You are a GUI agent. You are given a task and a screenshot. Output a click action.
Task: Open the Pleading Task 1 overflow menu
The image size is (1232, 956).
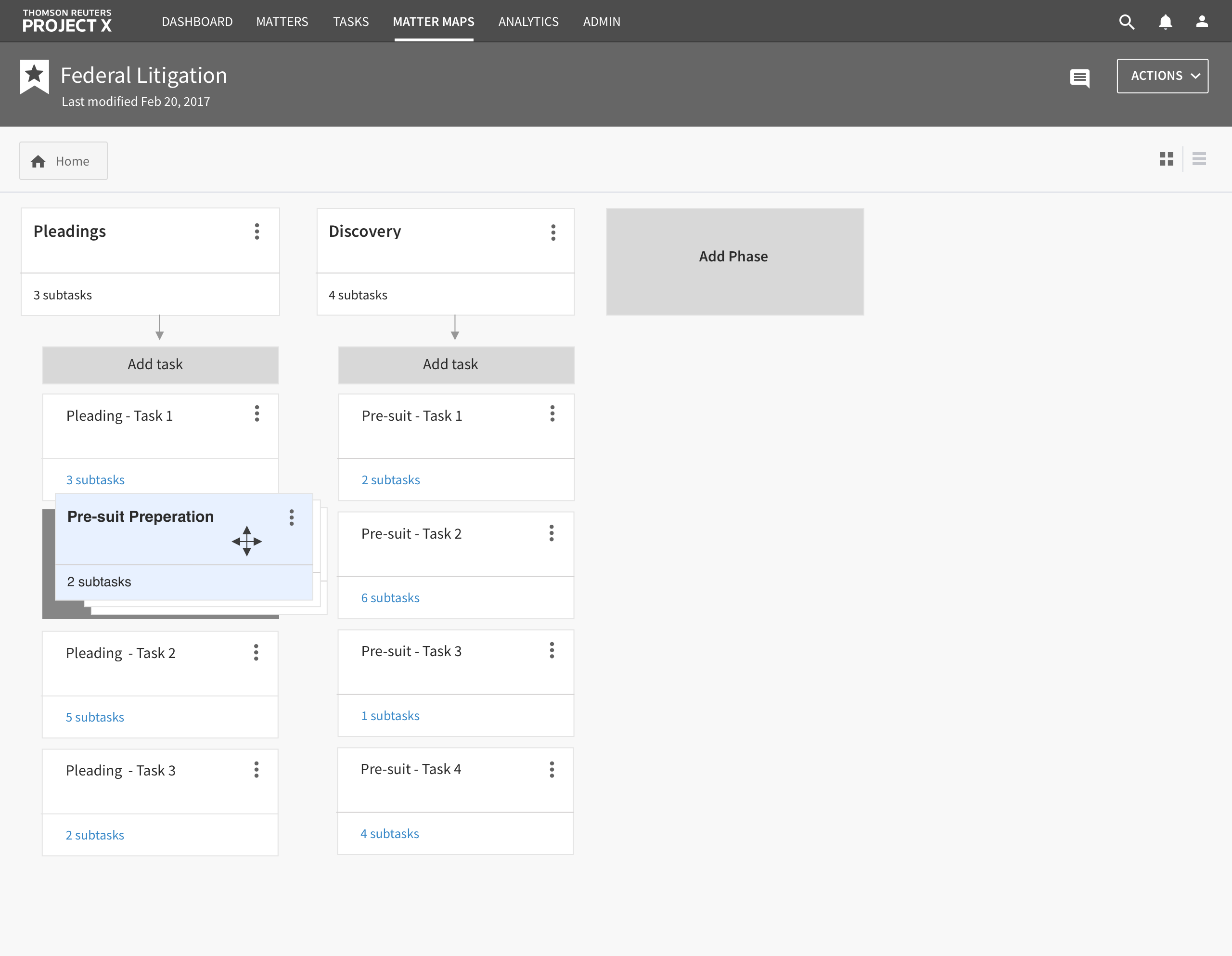pos(257,413)
